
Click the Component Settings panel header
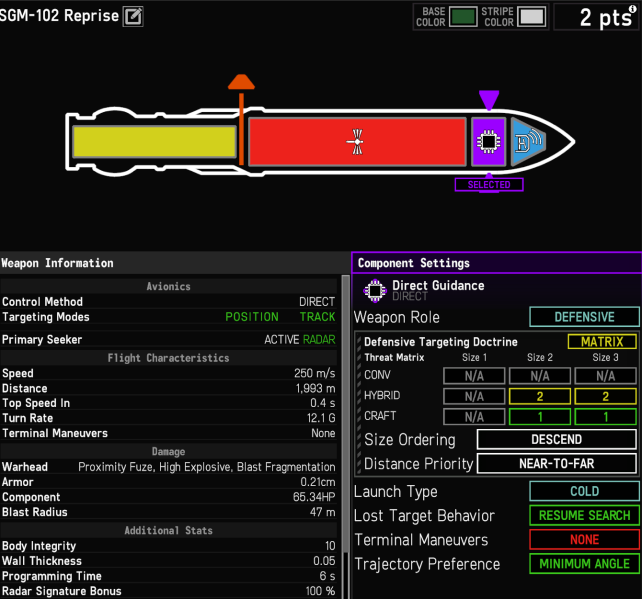click(x=497, y=263)
